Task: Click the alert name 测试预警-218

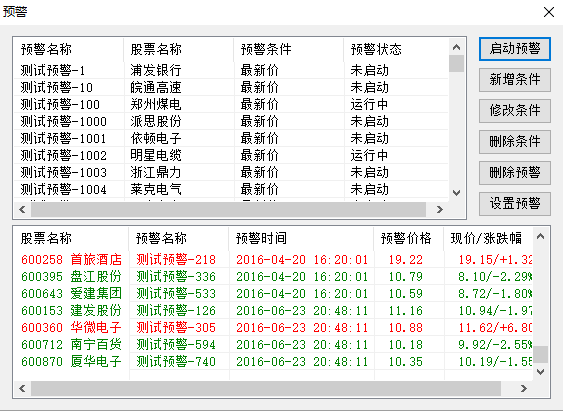Action: [176, 259]
